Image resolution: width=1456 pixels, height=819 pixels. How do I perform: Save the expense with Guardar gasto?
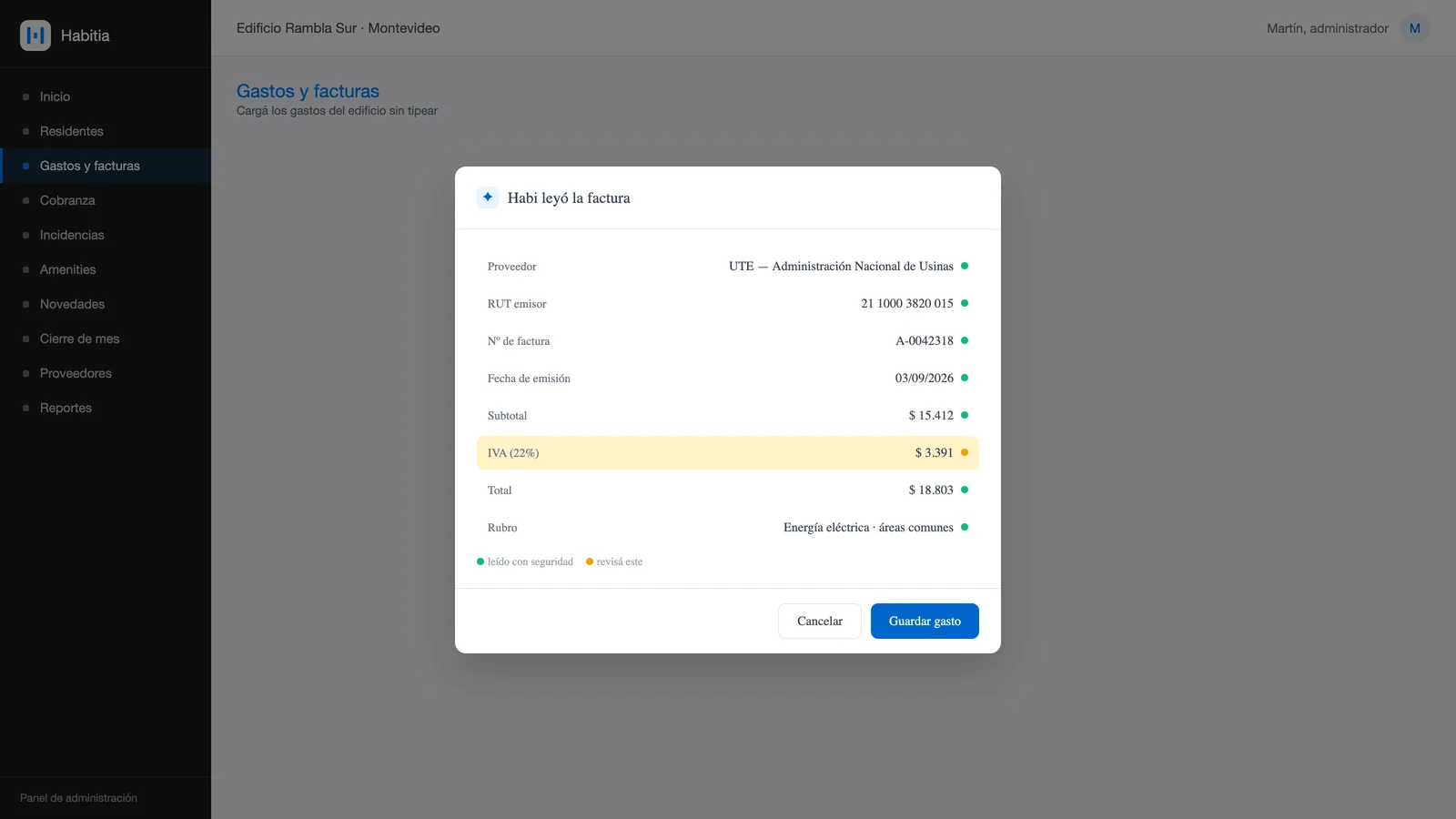point(925,622)
